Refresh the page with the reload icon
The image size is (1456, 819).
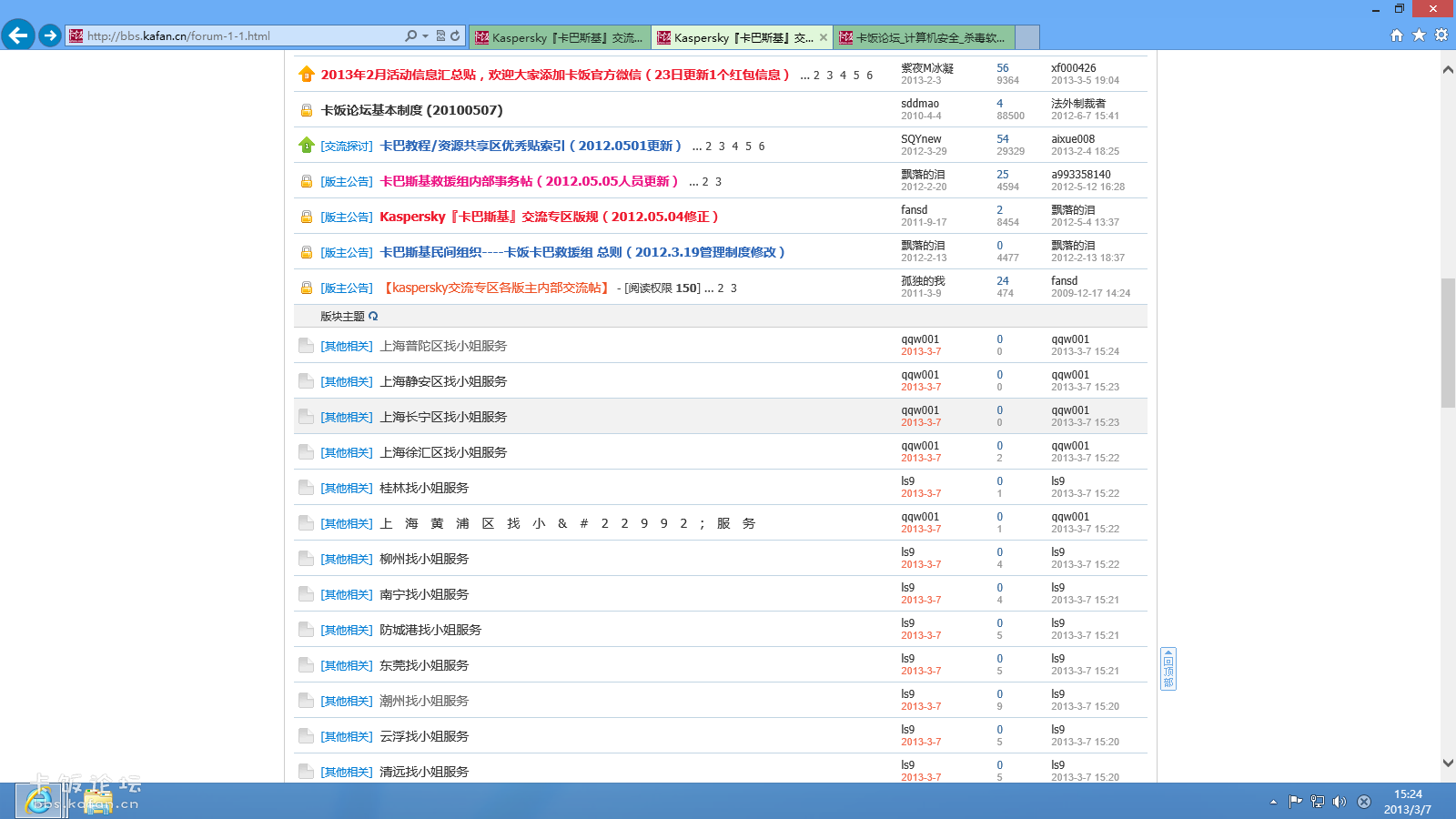(x=455, y=35)
